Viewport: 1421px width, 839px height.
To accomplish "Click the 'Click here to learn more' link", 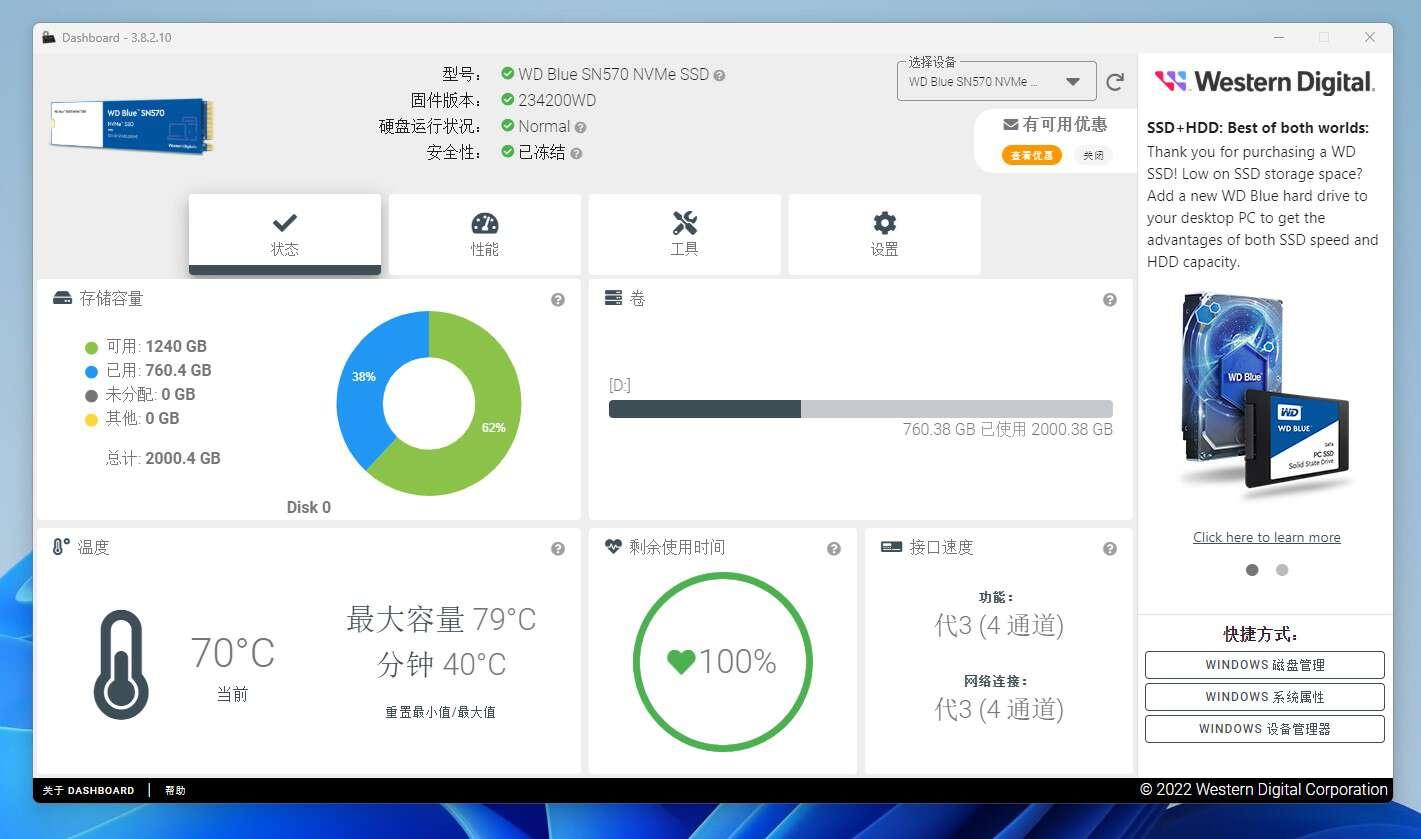I will [x=1267, y=537].
